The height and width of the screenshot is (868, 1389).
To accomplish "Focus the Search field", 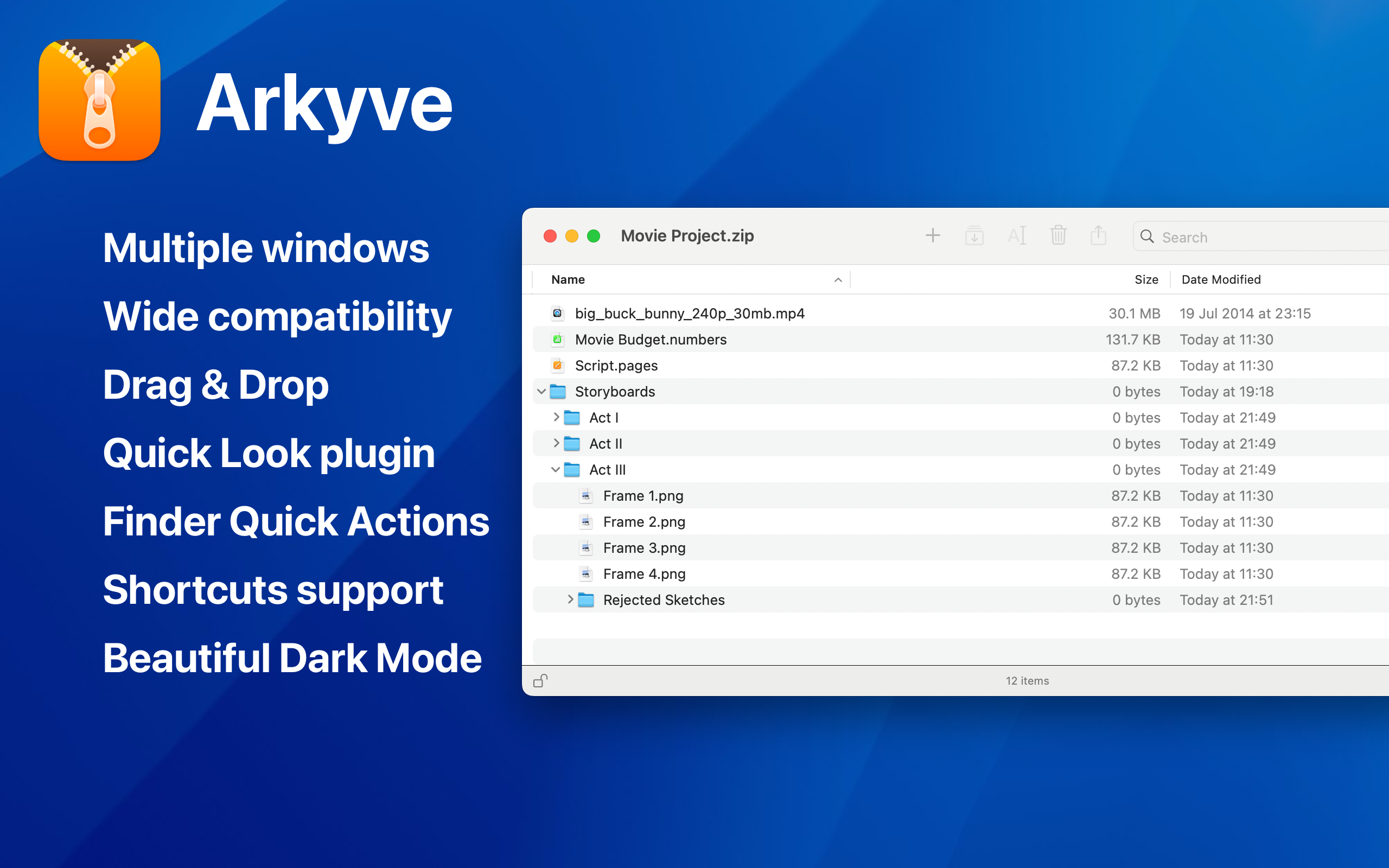I will [x=1261, y=237].
